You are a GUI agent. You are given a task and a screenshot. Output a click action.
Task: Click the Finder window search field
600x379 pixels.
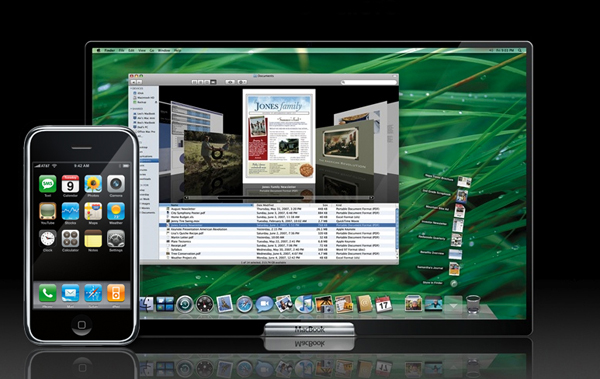[369, 82]
